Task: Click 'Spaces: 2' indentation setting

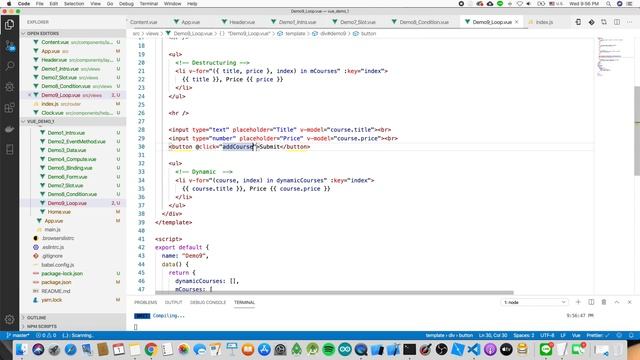Action: 524,335
